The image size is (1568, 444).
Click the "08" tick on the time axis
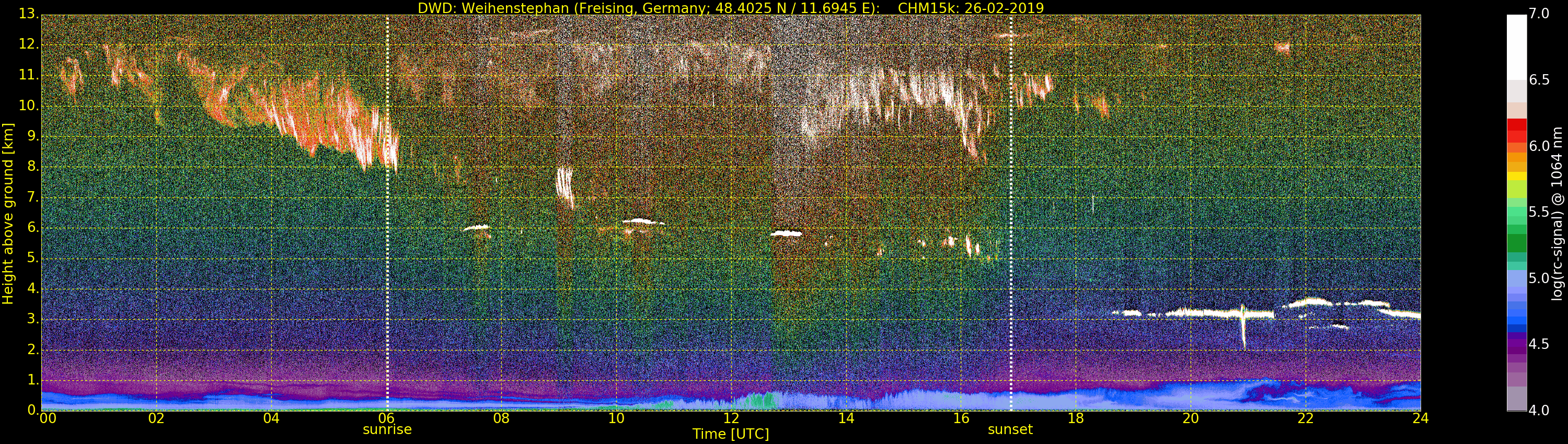[501, 418]
